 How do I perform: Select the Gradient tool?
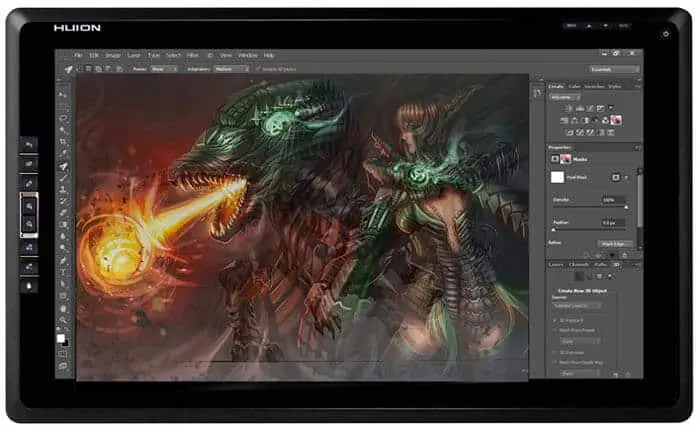[63, 224]
